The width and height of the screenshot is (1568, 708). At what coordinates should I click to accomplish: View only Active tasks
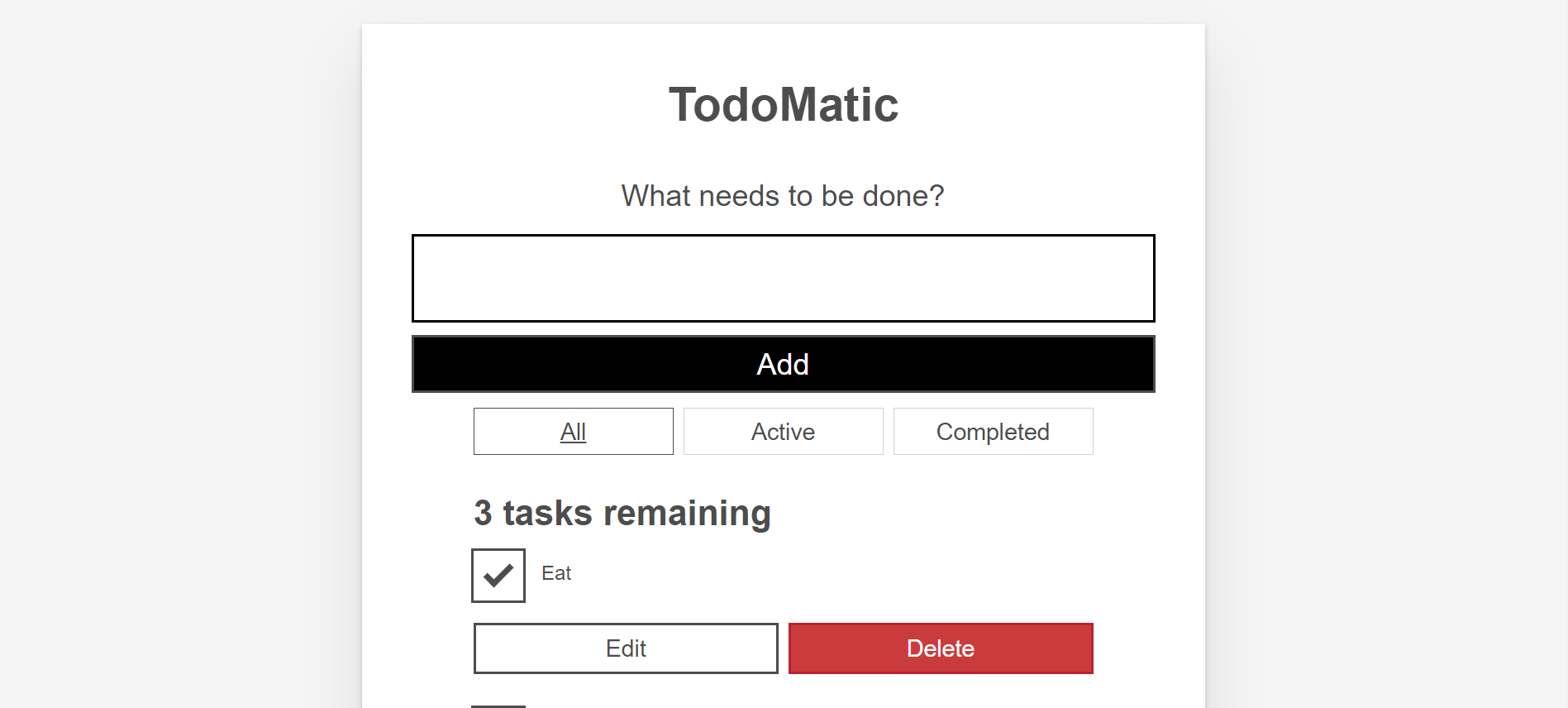pos(783,431)
